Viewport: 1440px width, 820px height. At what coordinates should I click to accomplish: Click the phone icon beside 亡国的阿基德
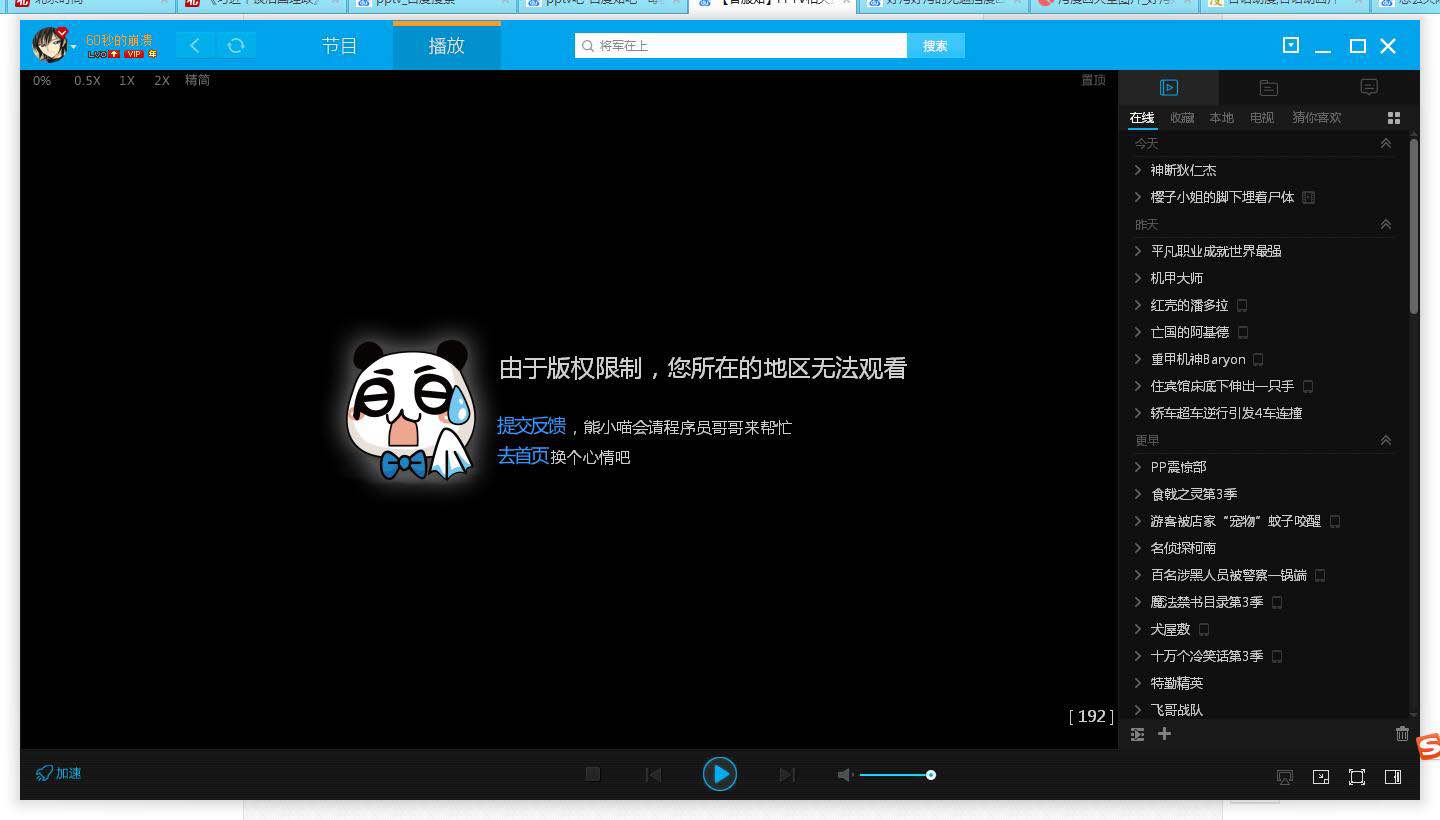[1243, 332]
